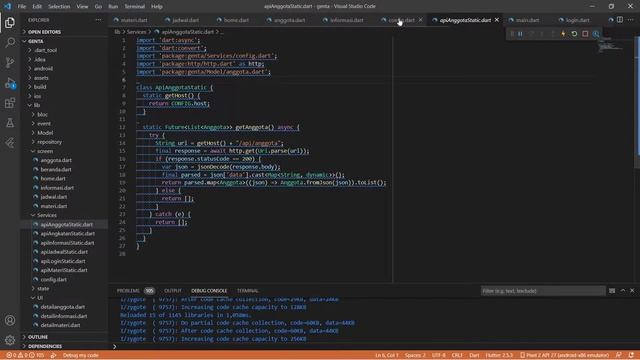Click feedback icon in status bar
Viewport: 640px width, 360px height.
coord(619,355)
